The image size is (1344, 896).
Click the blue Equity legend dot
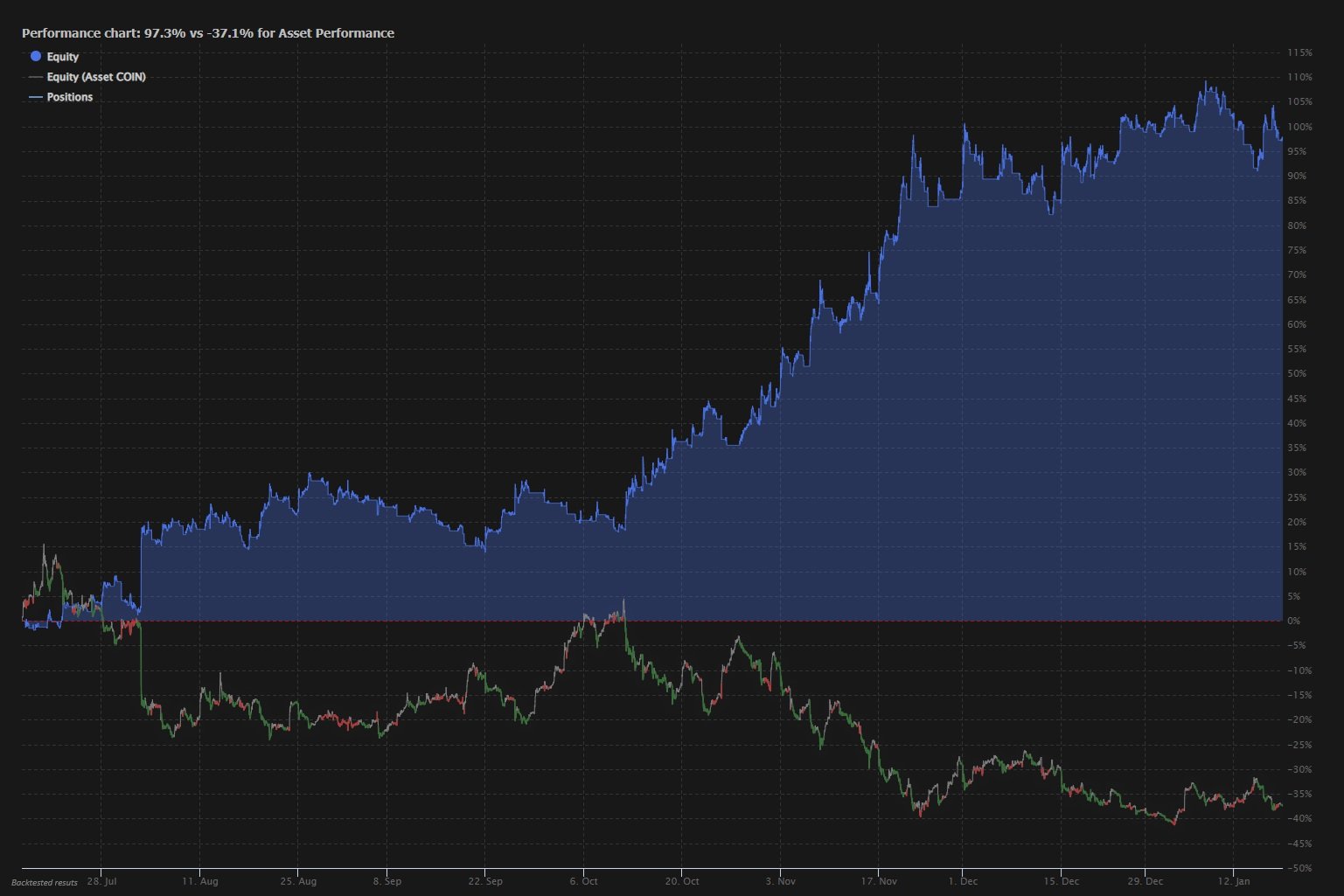[36, 57]
